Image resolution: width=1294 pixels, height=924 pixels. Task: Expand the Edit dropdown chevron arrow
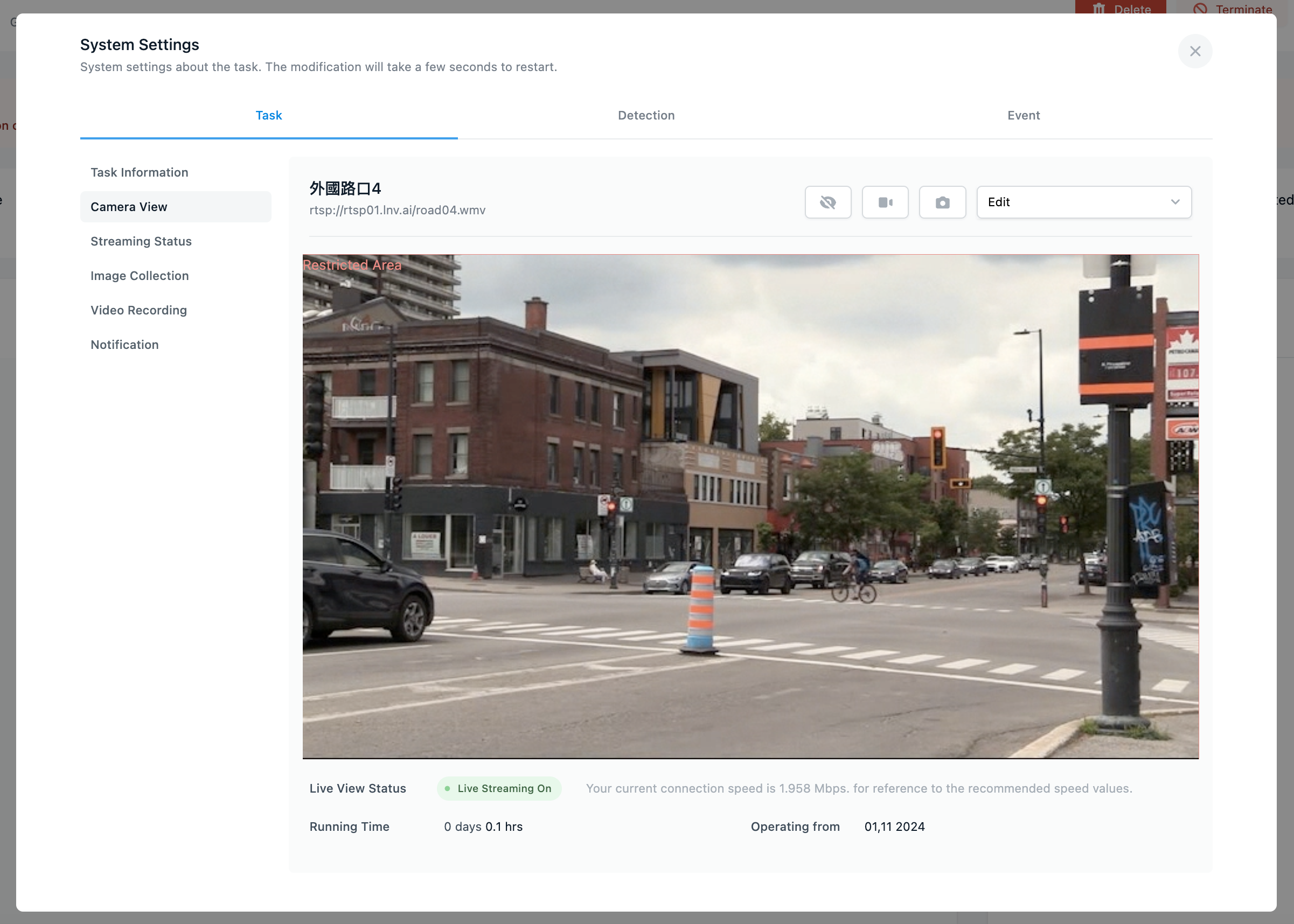pyautogui.click(x=1175, y=202)
